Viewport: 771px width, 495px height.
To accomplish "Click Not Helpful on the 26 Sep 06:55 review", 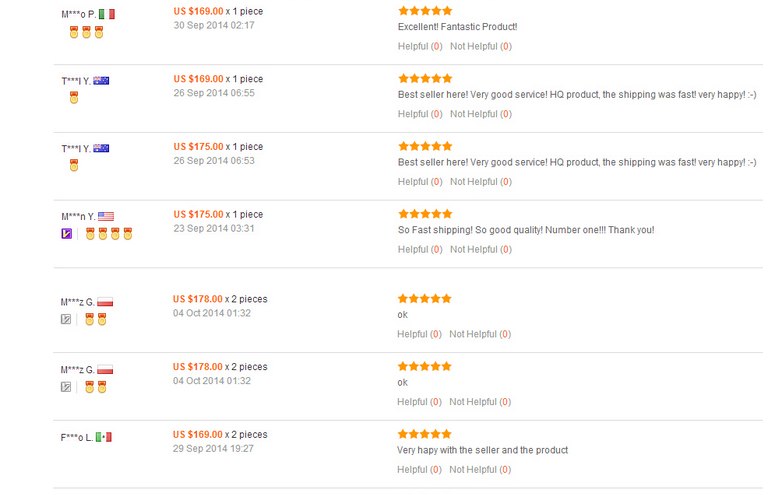I will (481, 114).
